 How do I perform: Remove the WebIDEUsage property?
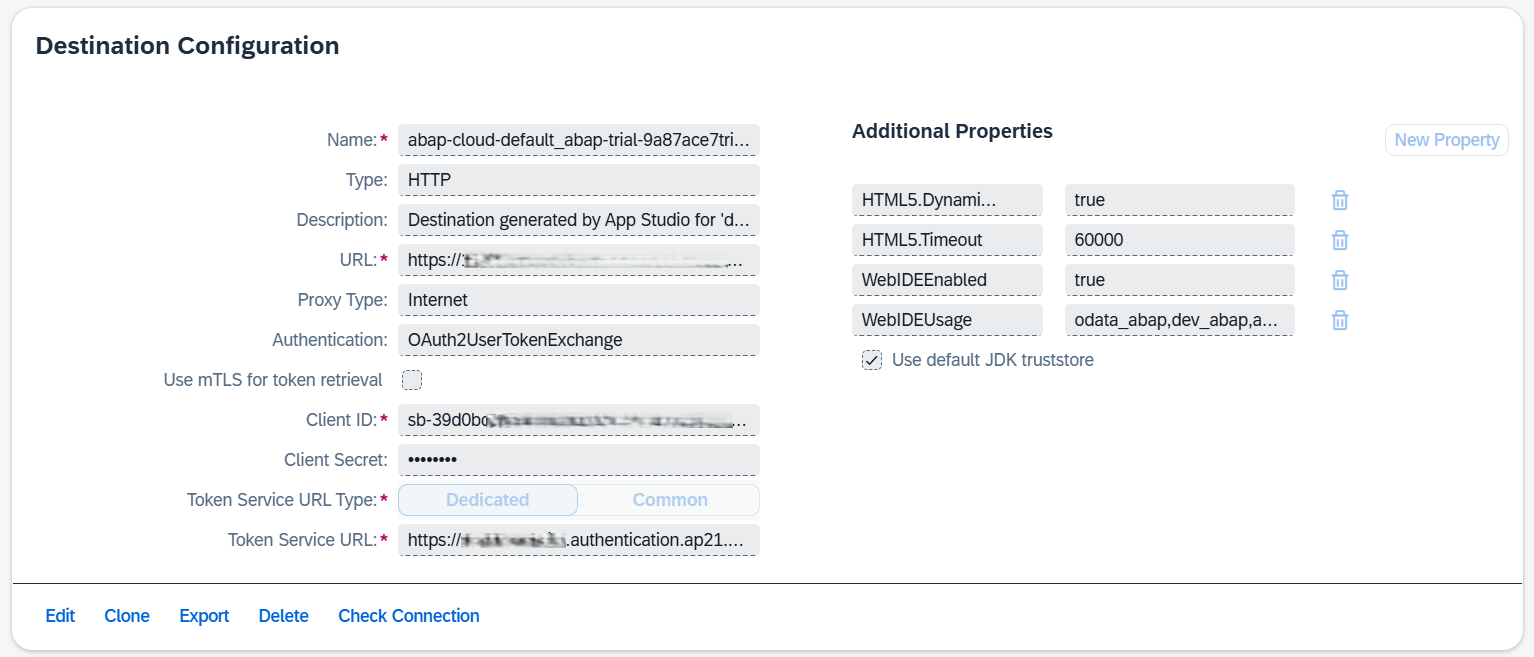click(x=1339, y=320)
